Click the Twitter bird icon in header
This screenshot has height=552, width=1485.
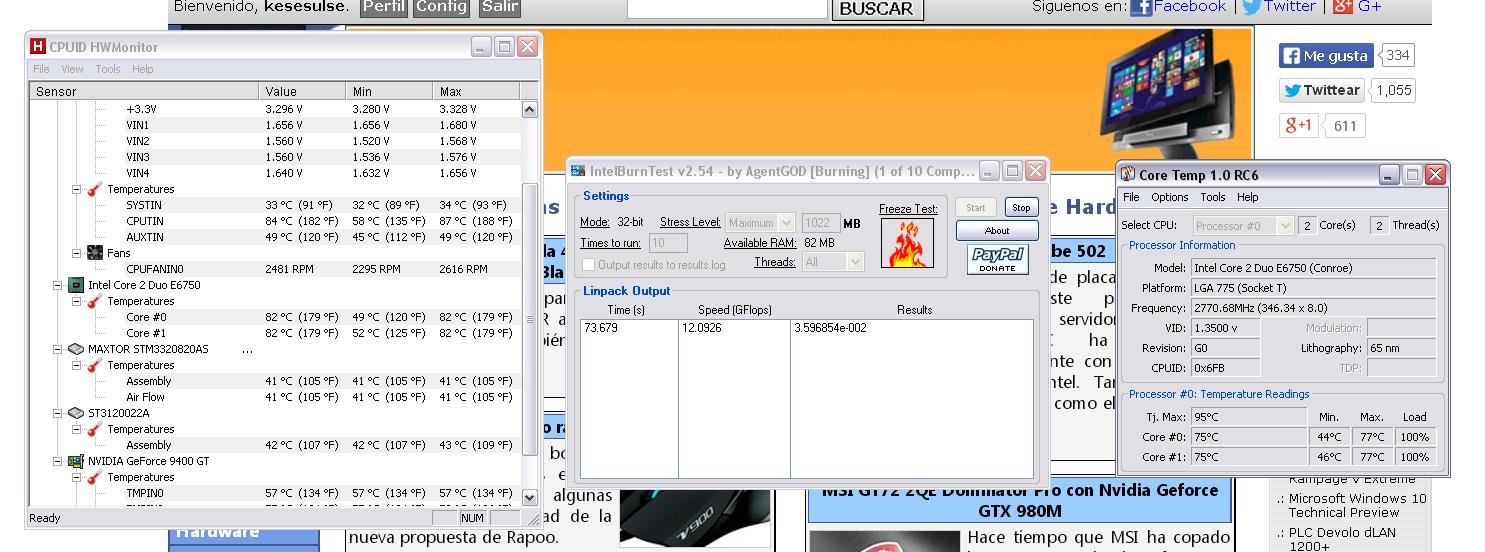pyautogui.click(x=1251, y=7)
